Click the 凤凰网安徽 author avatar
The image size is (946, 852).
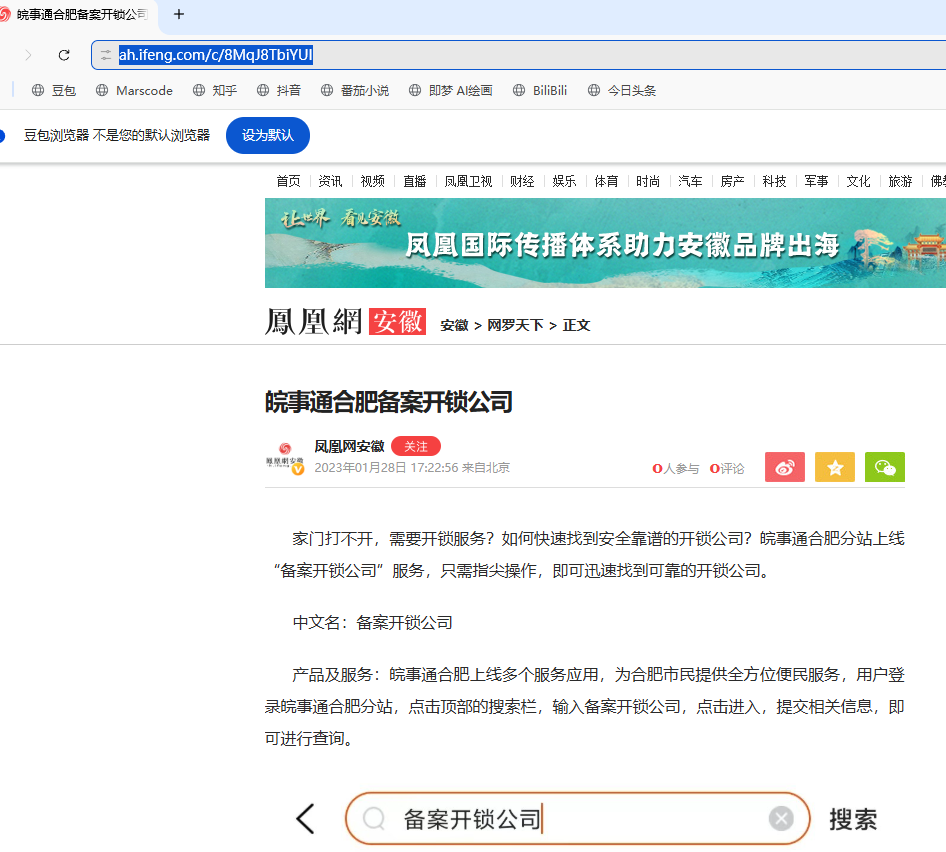click(285, 459)
